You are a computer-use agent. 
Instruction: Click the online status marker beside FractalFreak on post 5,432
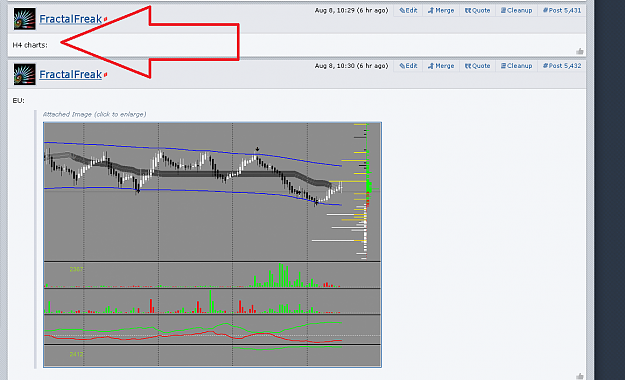pos(105,75)
